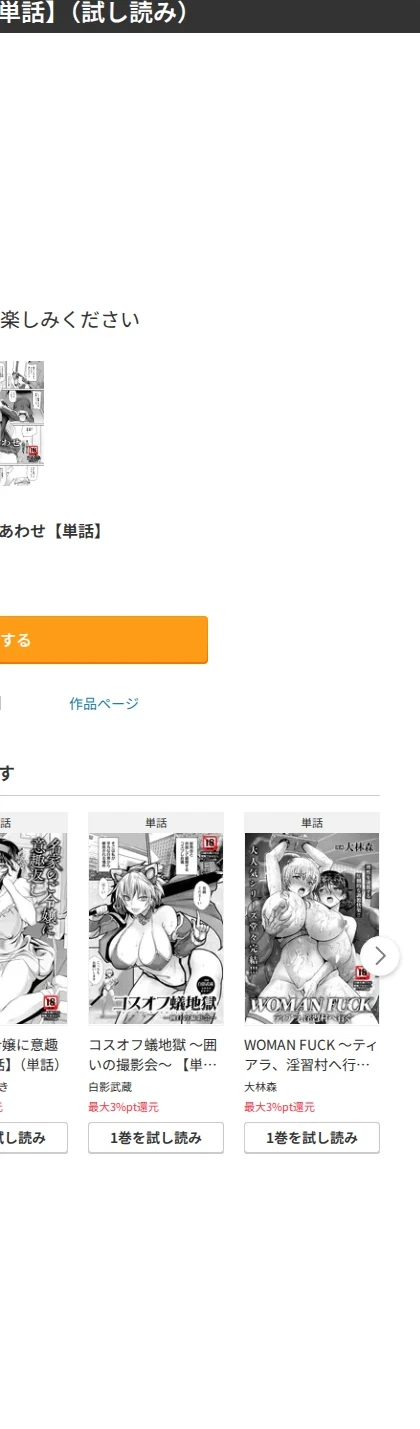The height and width of the screenshot is (1429, 420).
Task: Click 最大3%pt還元 under 白影武蔵
Action: 123,1107
